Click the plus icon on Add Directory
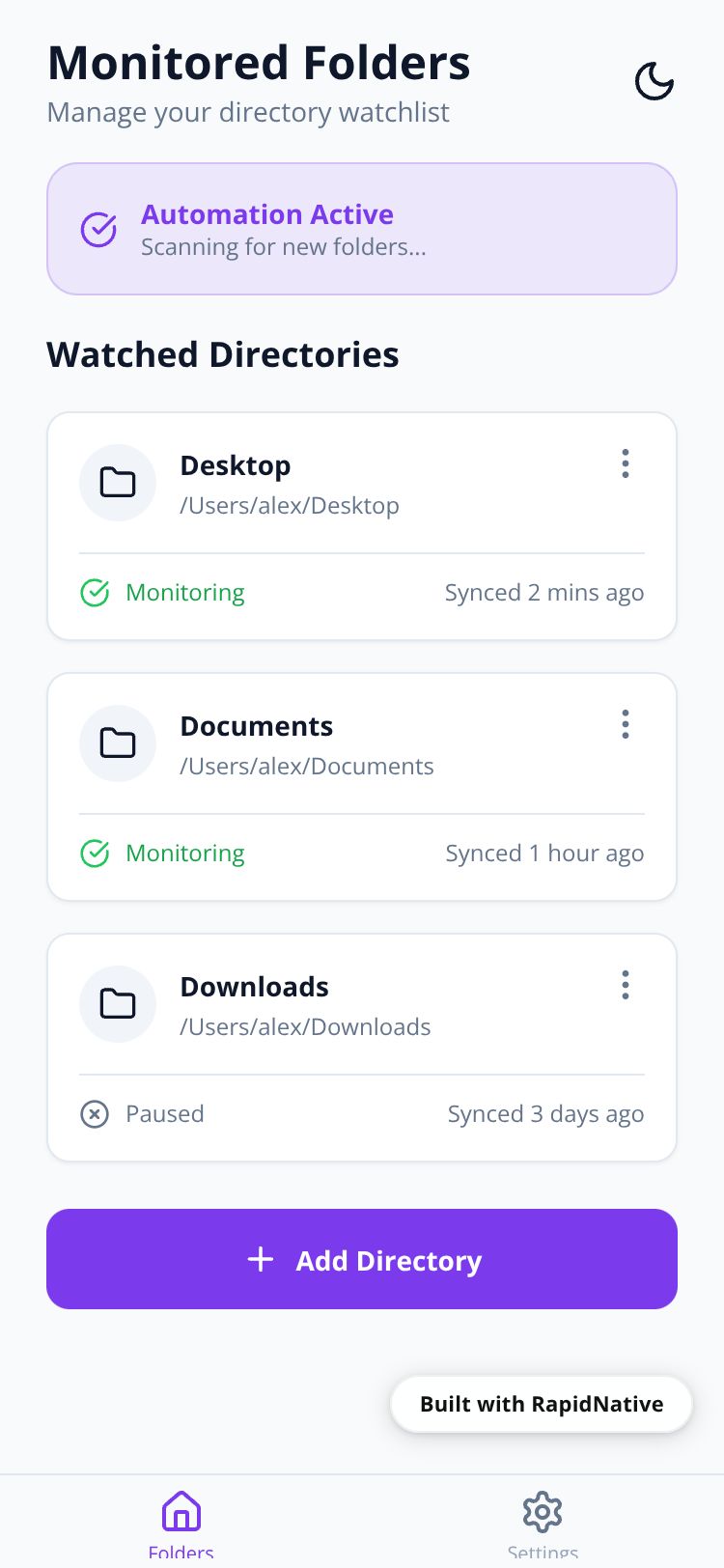 pos(261,1259)
